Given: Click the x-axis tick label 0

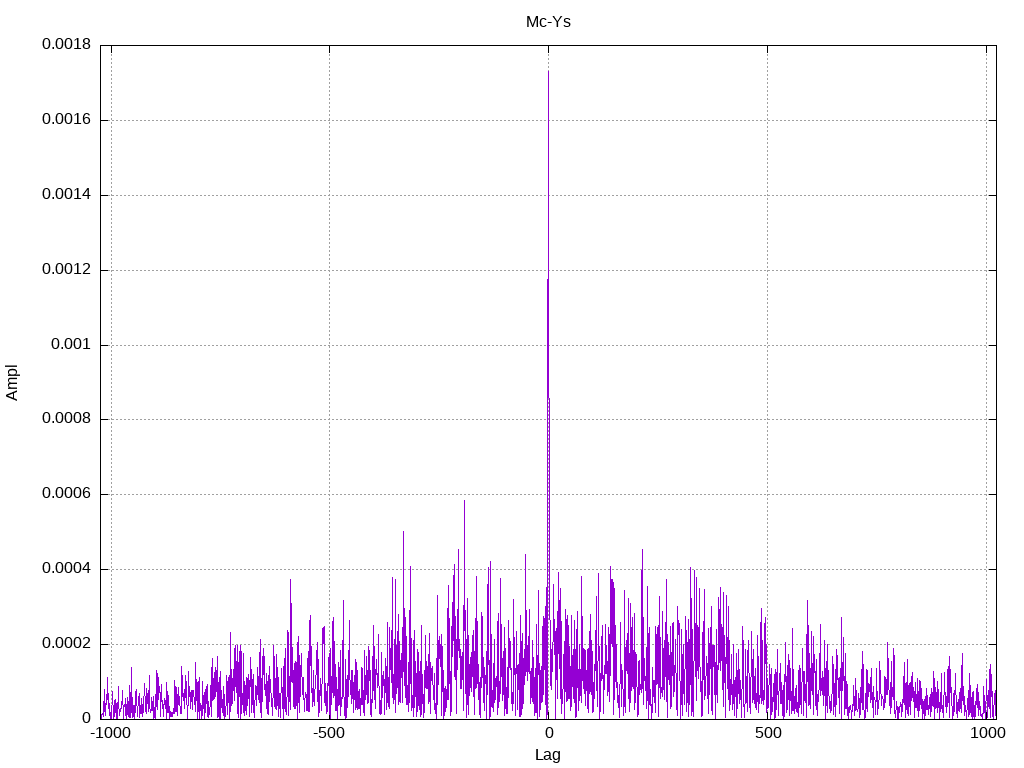Looking at the screenshot, I should click(549, 733).
